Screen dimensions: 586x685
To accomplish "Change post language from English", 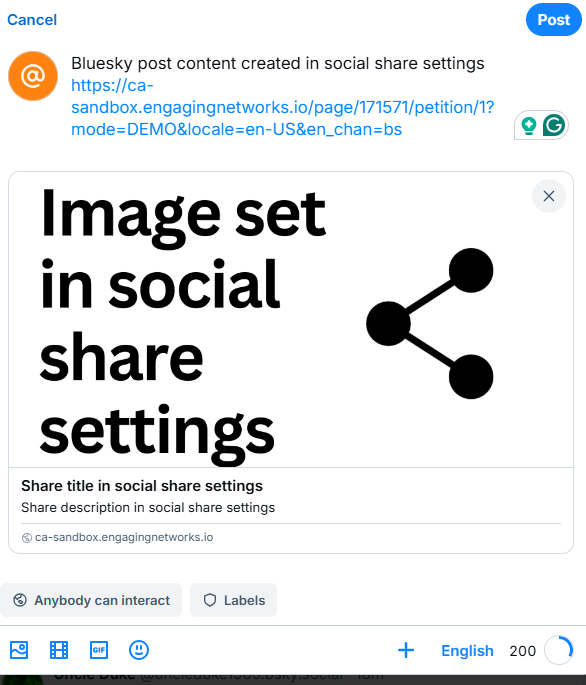I will pos(467,650).
